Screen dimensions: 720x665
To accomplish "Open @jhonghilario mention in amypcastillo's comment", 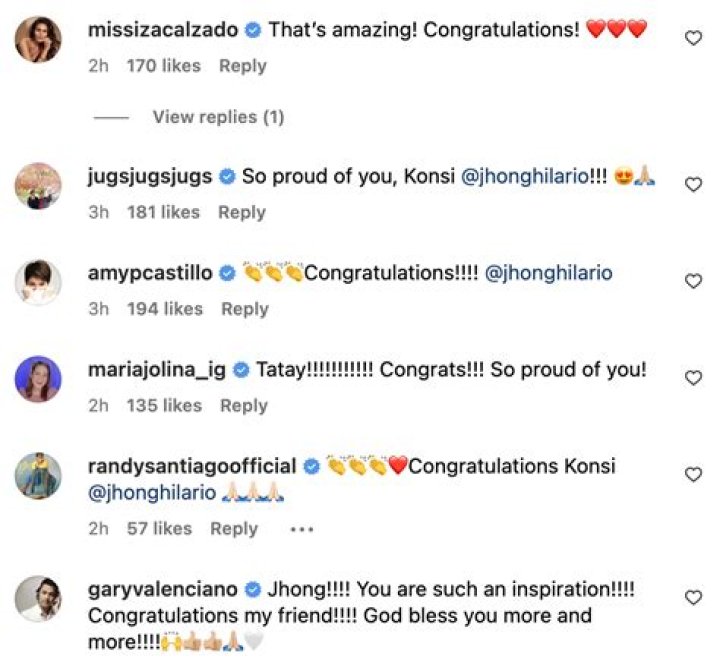I will [x=548, y=273].
